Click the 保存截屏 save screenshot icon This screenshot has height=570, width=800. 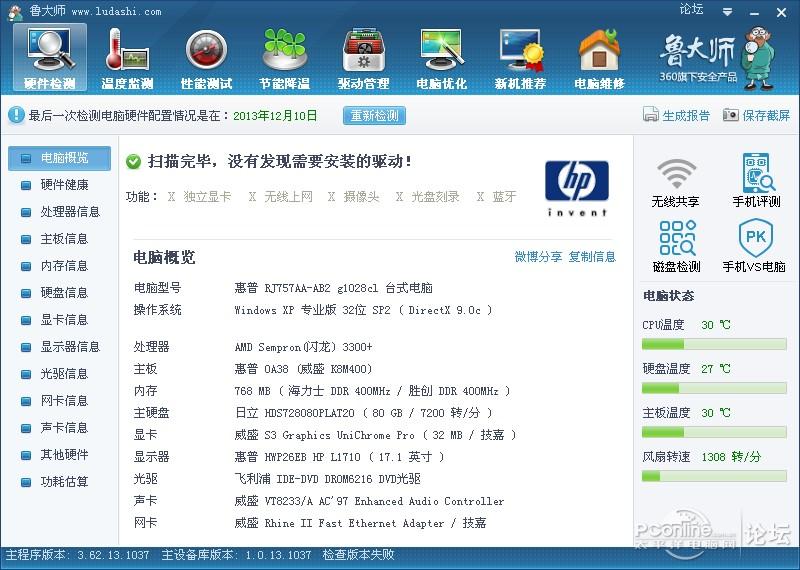click(x=731, y=115)
